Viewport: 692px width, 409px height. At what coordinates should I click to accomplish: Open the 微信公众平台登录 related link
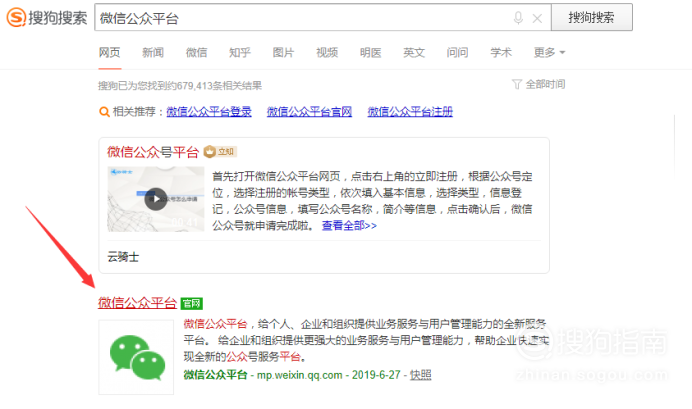click(x=209, y=112)
